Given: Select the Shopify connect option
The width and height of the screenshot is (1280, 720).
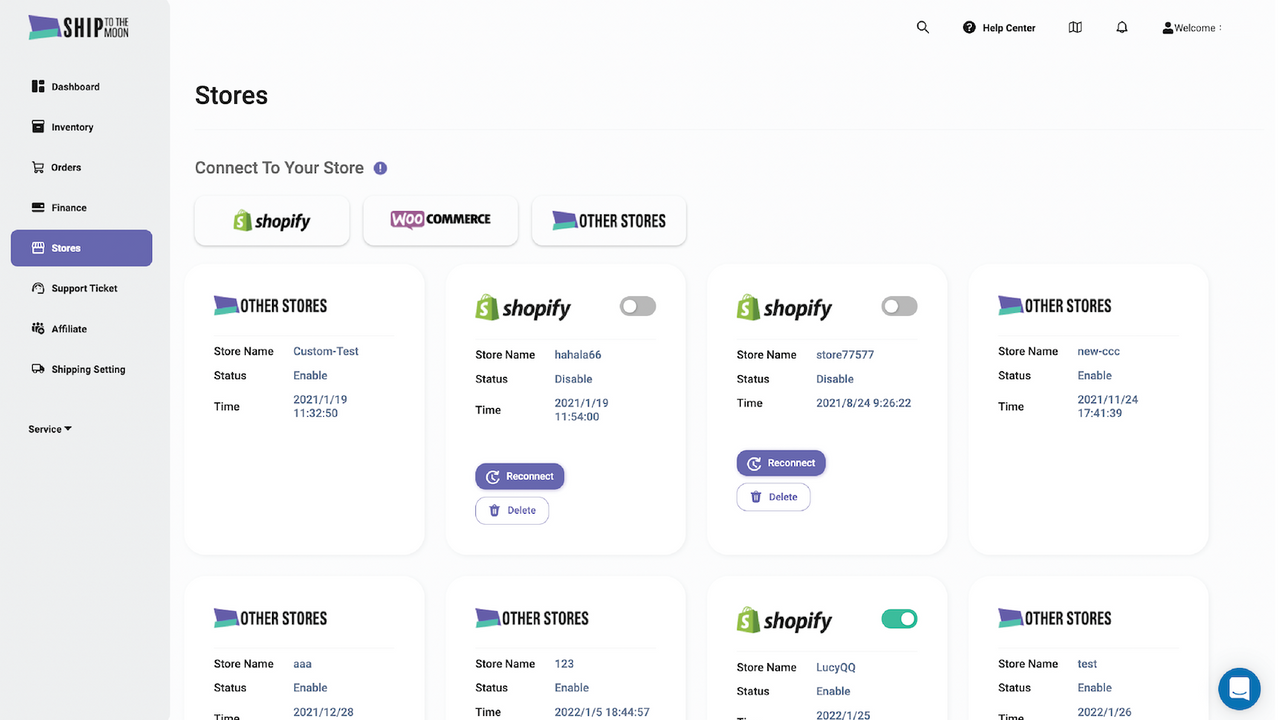Looking at the screenshot, I should tap(271, 220).
